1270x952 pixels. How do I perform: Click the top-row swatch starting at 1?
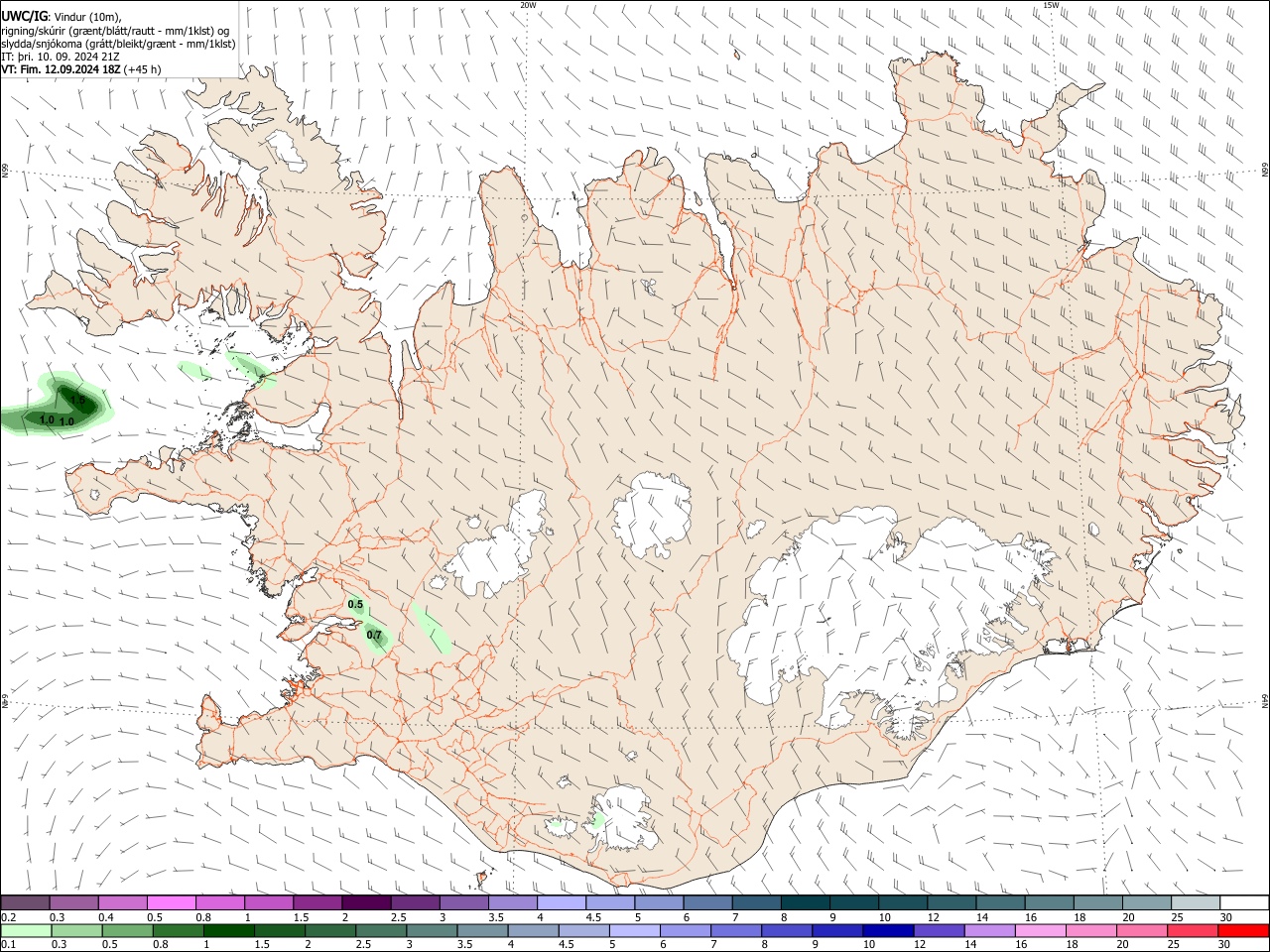[268, 902]
